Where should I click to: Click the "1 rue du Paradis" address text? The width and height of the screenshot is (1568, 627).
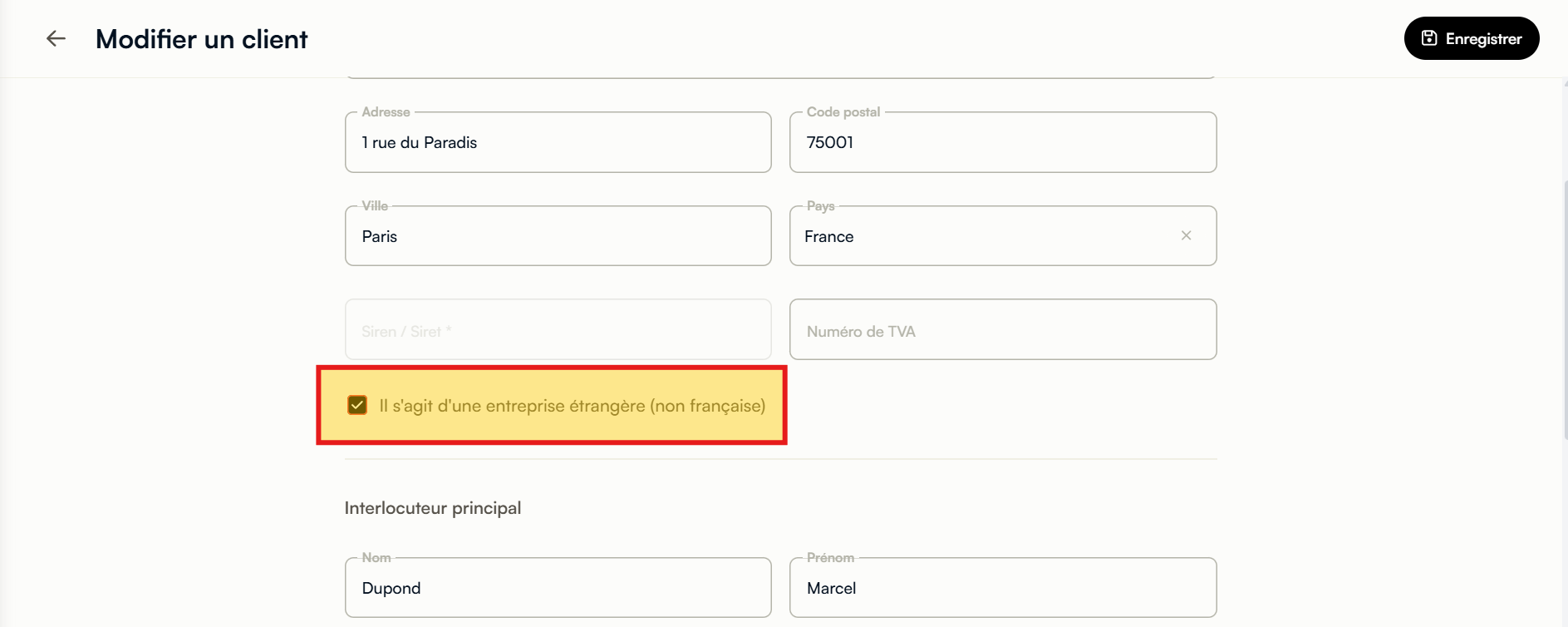pos(420,142)
